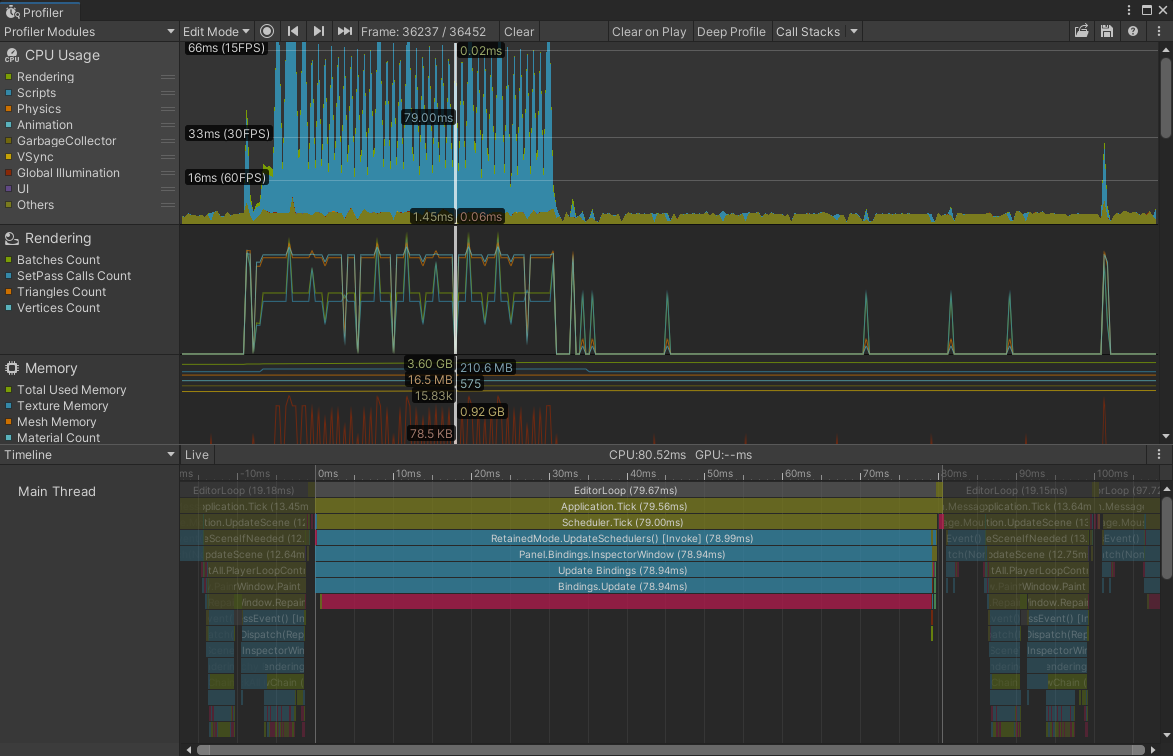The width and height of the screenshot is (1173, 756).
Task: Open the Profiler help icon
Action: (1133, 31)
